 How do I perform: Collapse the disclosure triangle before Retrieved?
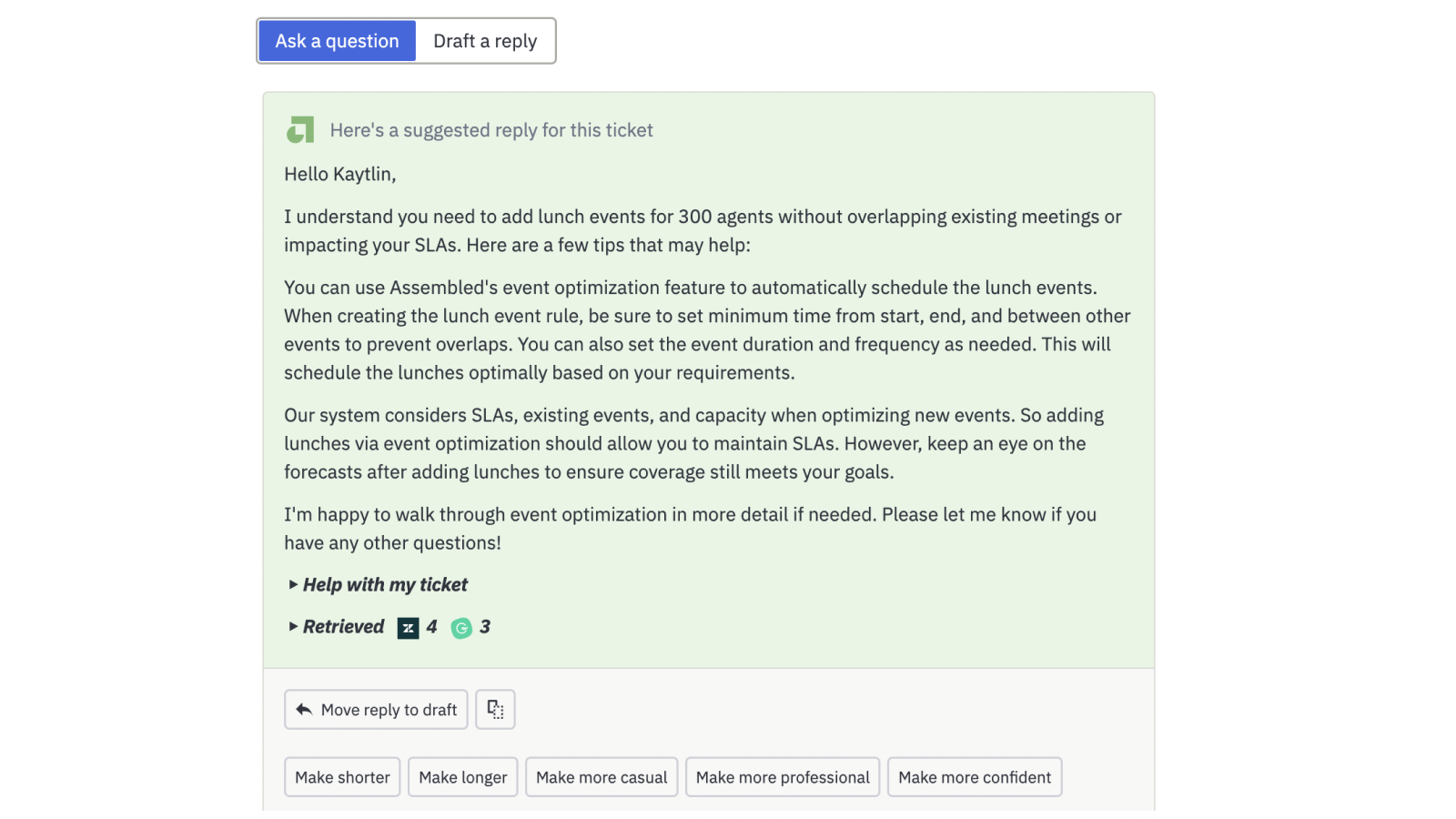pyautogui.click(x=292, y=626)
